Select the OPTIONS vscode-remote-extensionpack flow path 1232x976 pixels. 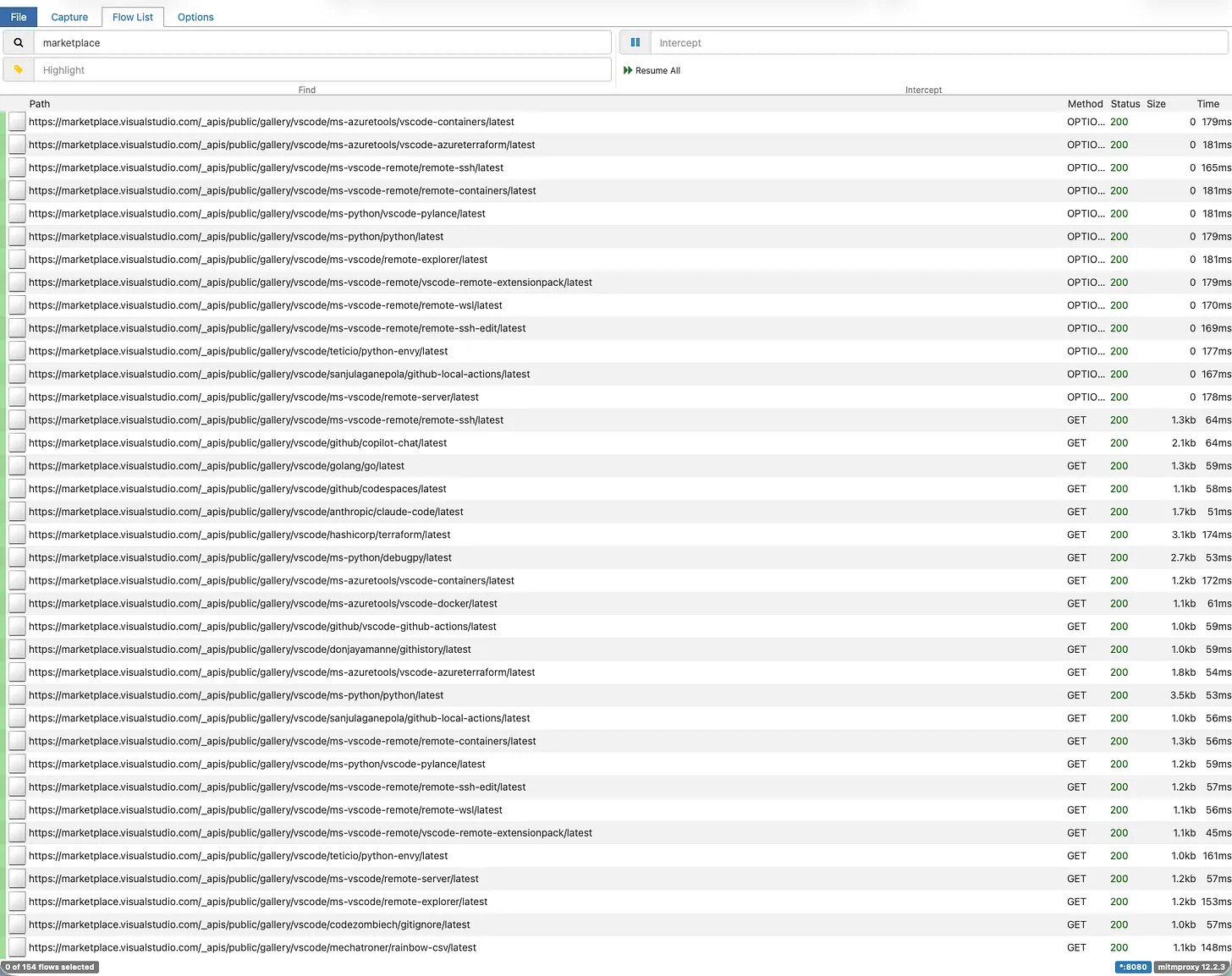[x=311, y=282]
